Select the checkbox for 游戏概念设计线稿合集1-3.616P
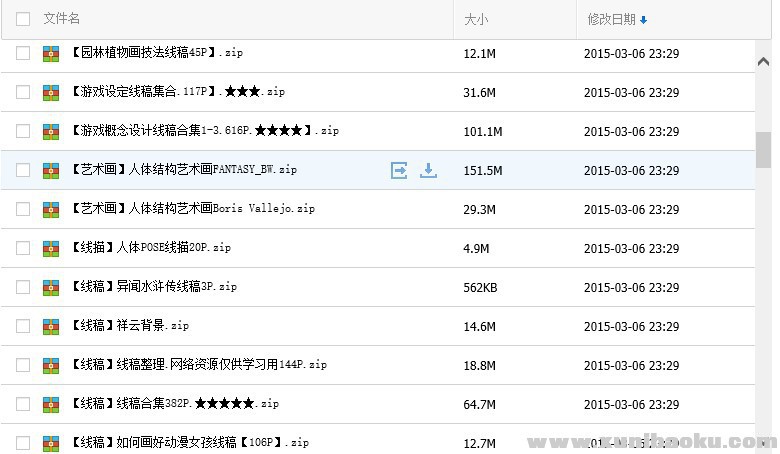780x454 pixels. point(23,131)
